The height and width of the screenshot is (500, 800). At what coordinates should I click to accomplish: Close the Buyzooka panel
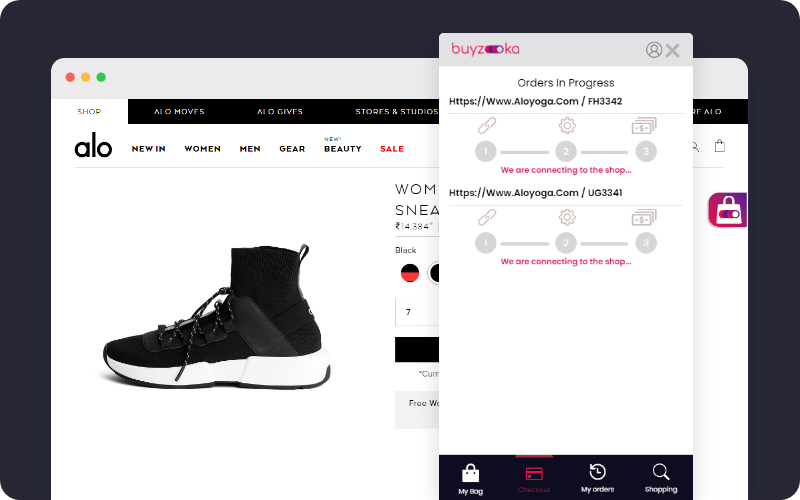(x=672, y=50)
